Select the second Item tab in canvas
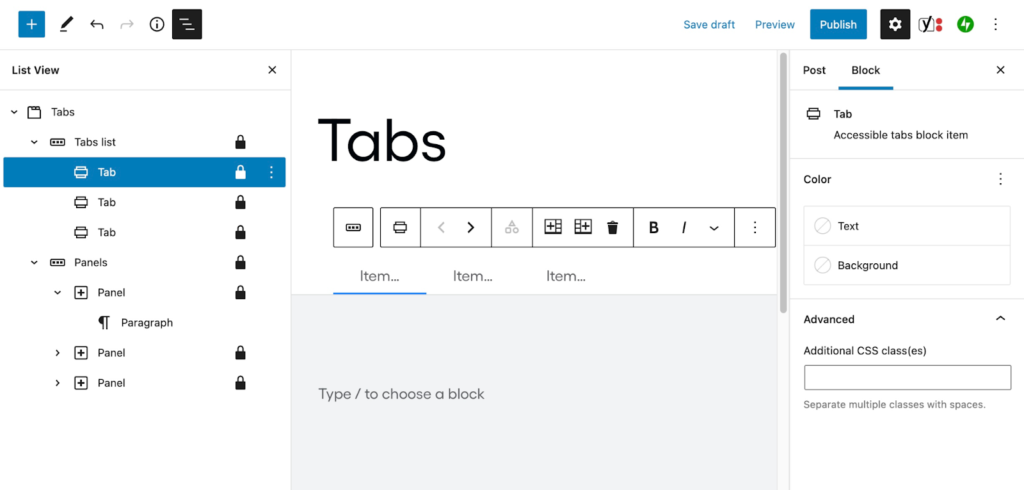 [473, 276]
